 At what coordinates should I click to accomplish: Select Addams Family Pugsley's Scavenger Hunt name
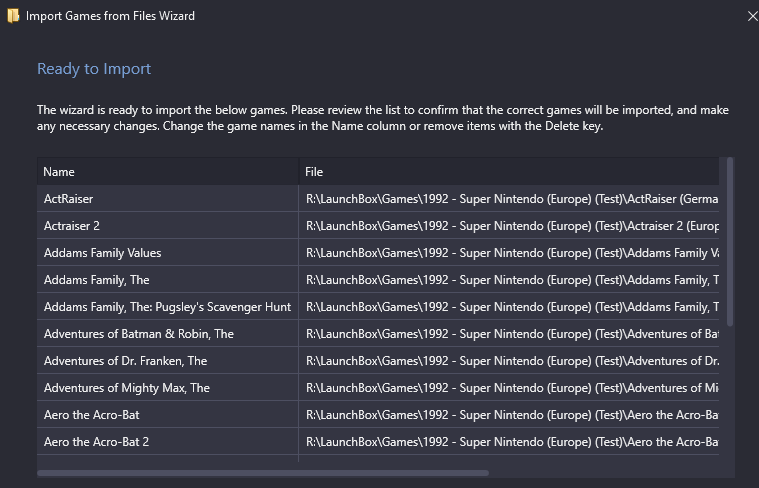(x=168, y=307)
